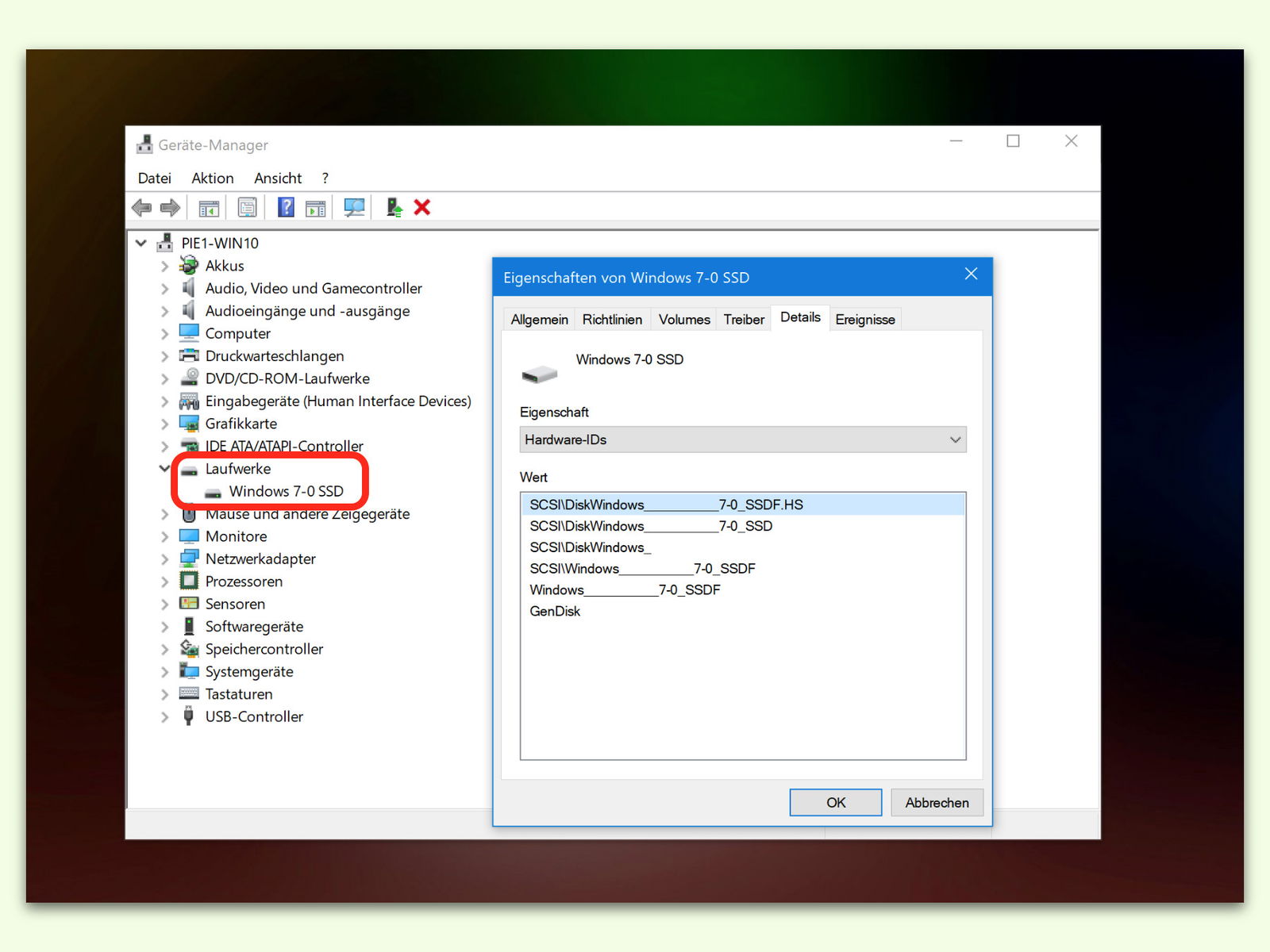Click the Forward arrow toolbar icon

(x=170, y=208)
